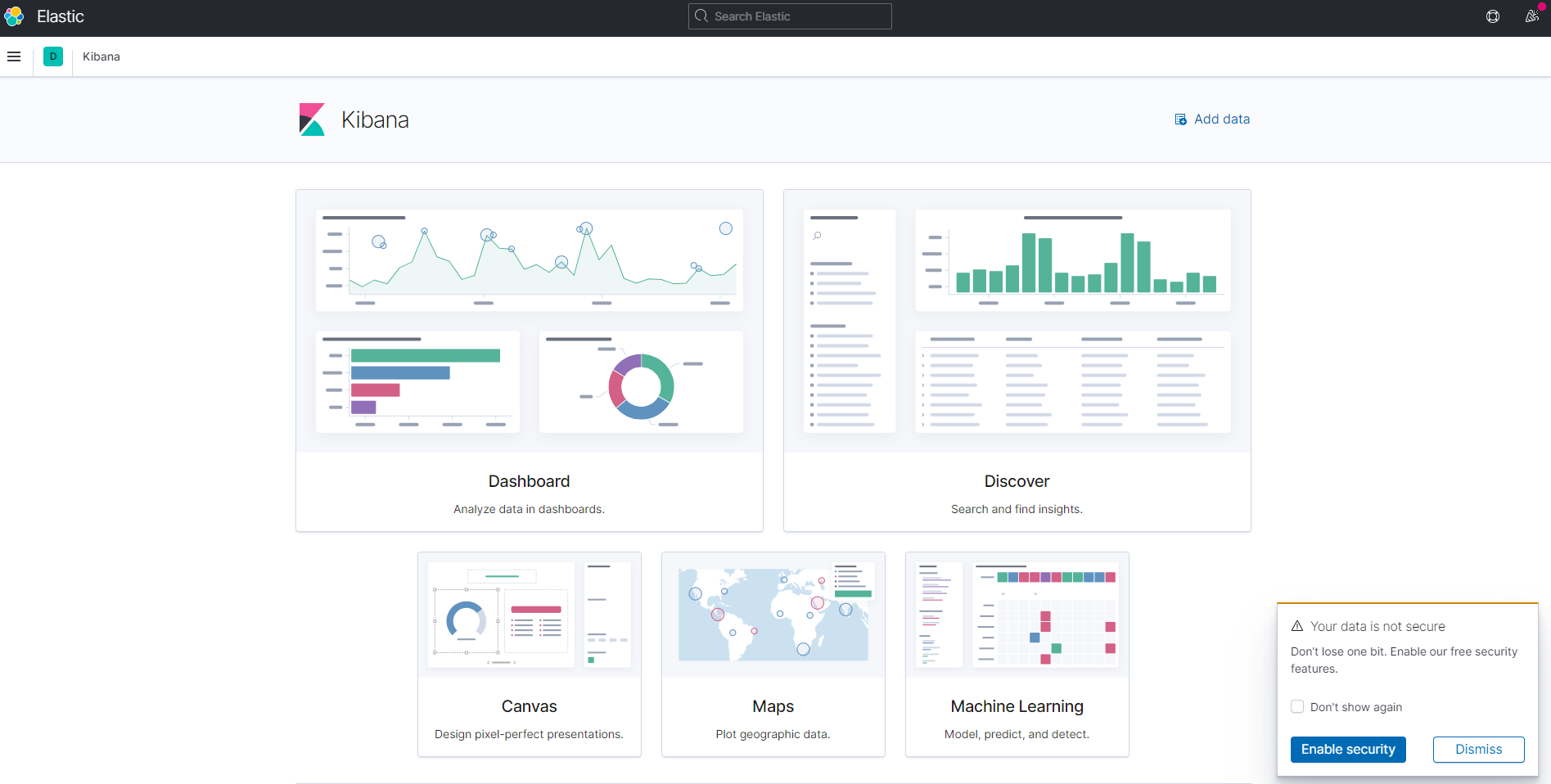Click 'Search and find insights.' text

(1017, 509)
